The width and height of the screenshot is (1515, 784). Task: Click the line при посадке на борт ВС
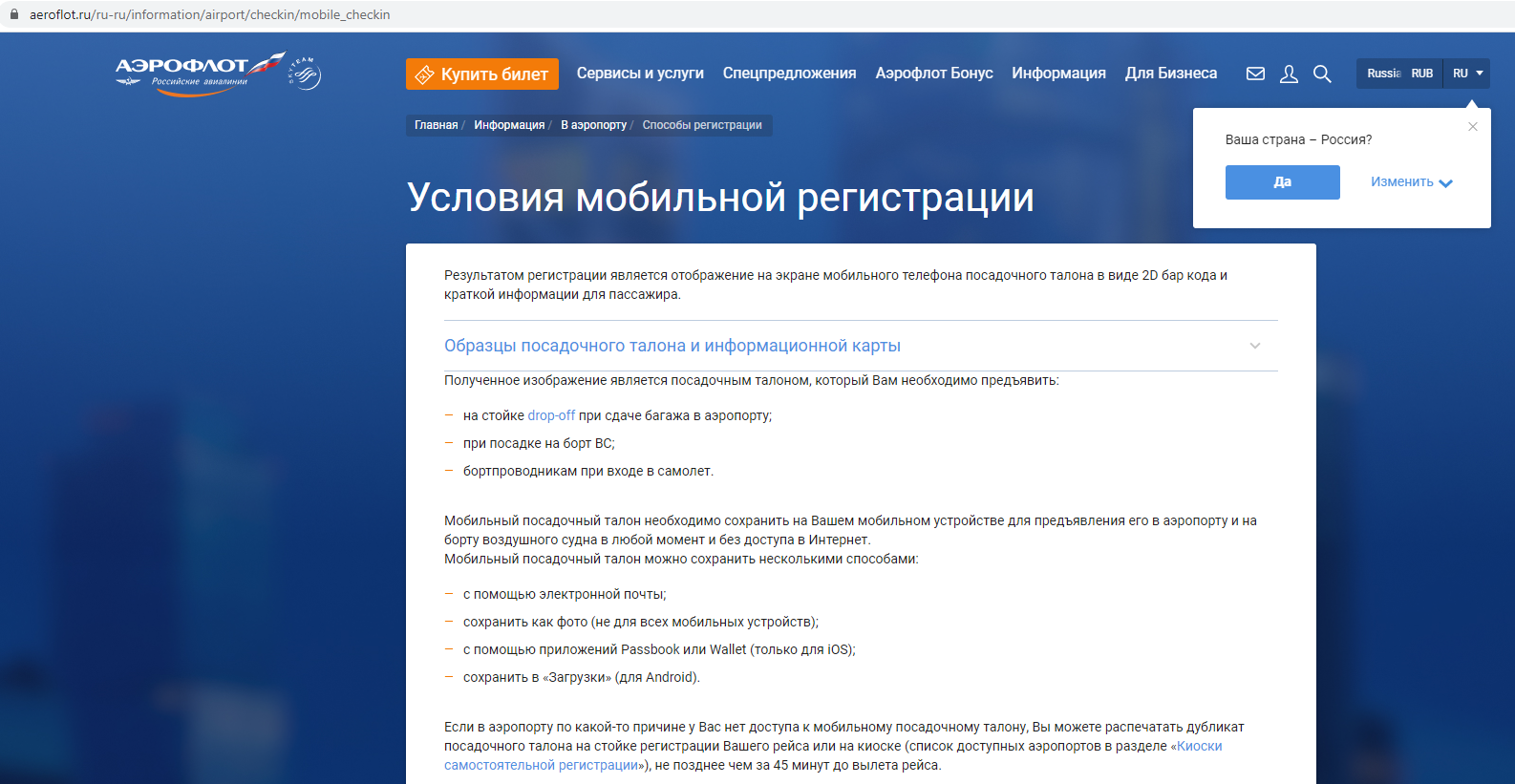click(x=539, y=443)
